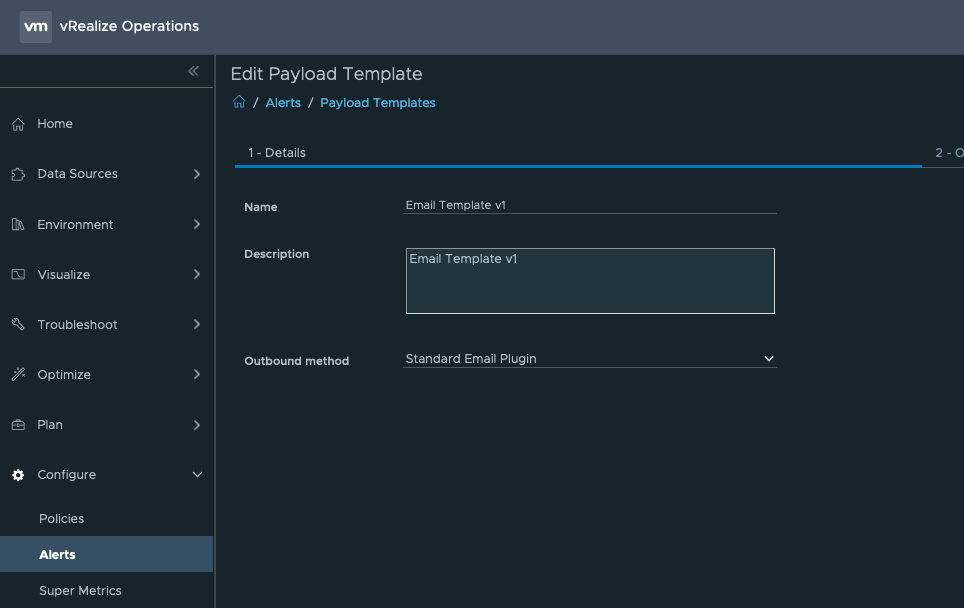Click the Home house icon in sidebar
Image resolution: width=964 pixels, height=608 pixels.
(x=18, y=124)
